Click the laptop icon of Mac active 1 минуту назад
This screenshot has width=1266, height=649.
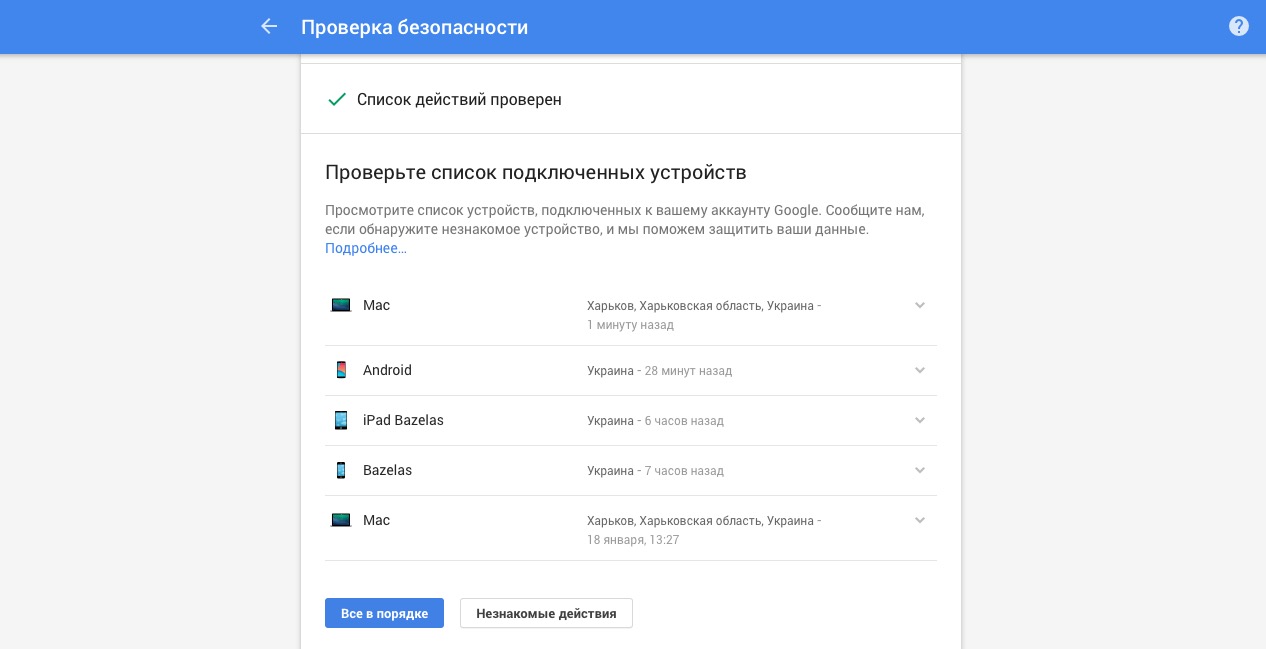click(341, 305)
